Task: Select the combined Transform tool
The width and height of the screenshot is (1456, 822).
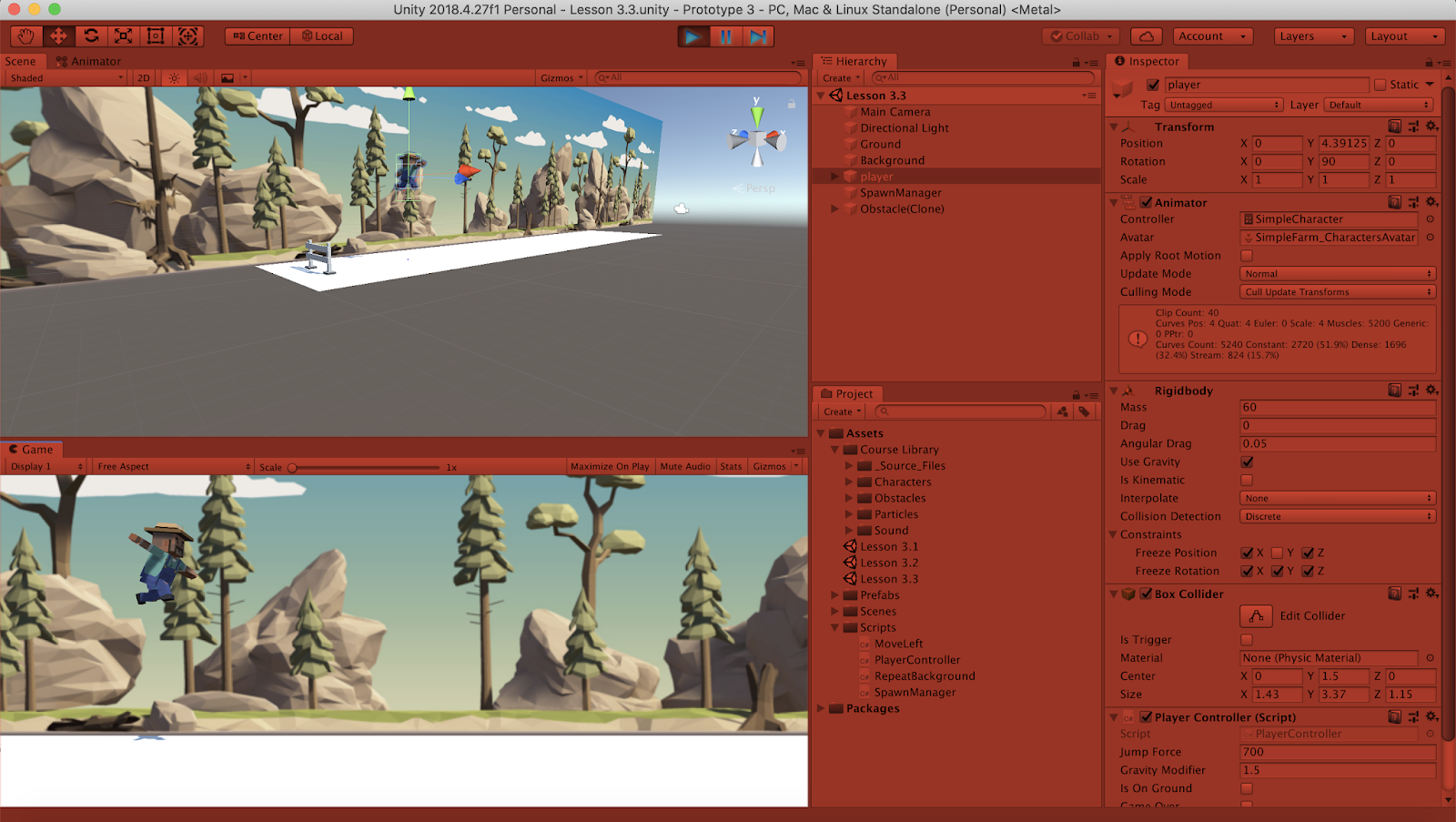Action: pos(188,36)
